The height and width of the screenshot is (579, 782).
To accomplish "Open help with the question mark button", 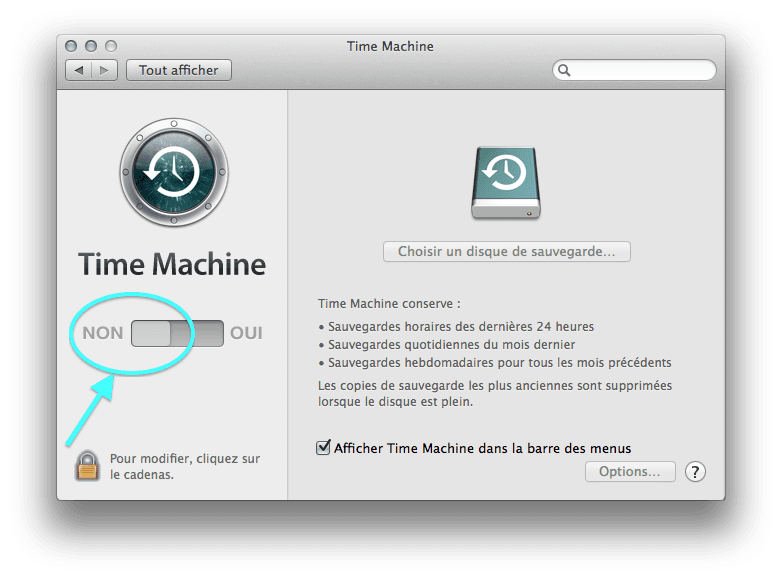I will 695,471.
